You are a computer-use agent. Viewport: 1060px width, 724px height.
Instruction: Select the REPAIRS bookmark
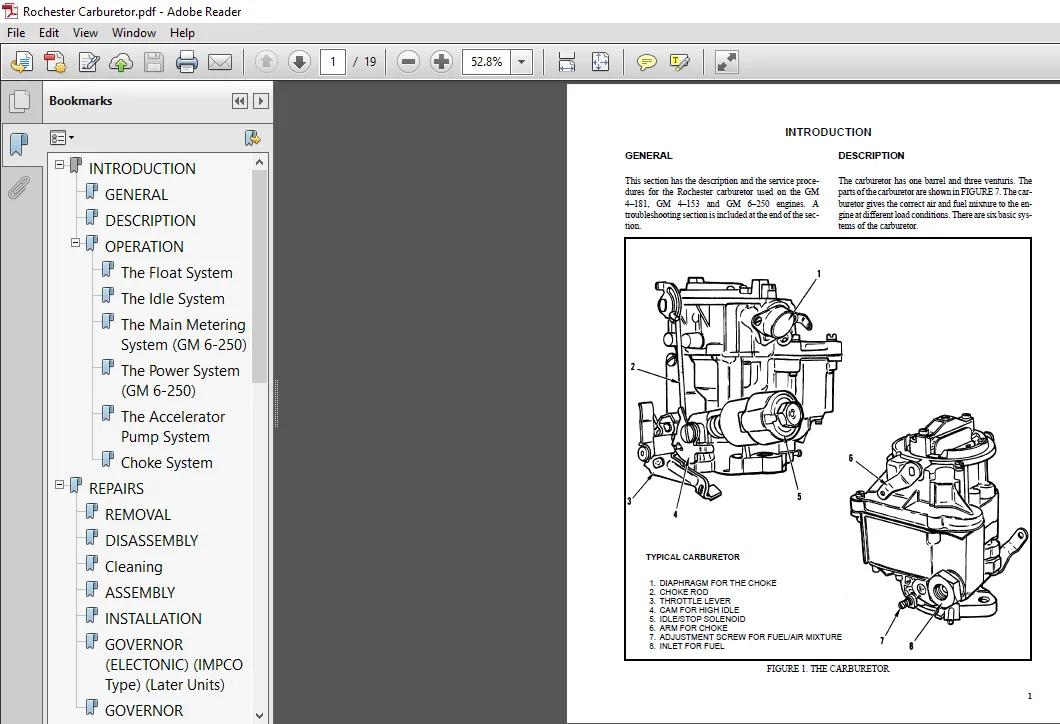(116, 489)
